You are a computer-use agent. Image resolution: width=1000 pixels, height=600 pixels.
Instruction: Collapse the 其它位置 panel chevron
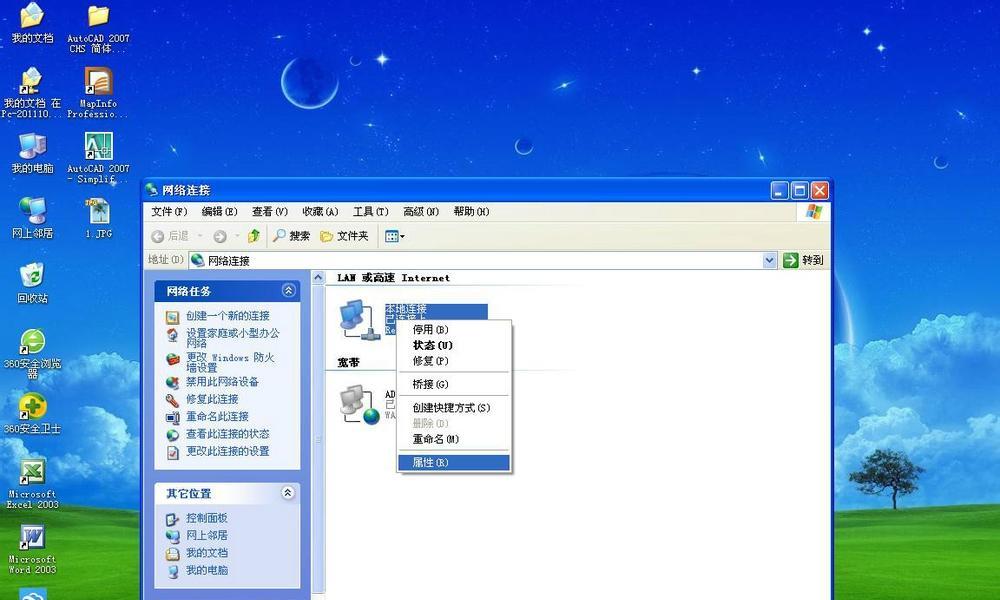click(x=288, y=493)
